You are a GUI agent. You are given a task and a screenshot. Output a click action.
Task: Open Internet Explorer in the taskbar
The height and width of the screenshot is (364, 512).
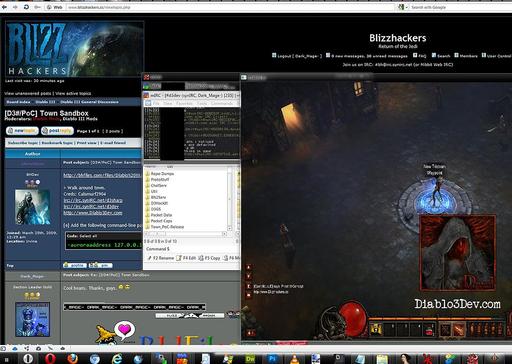[x=117, y=359]
